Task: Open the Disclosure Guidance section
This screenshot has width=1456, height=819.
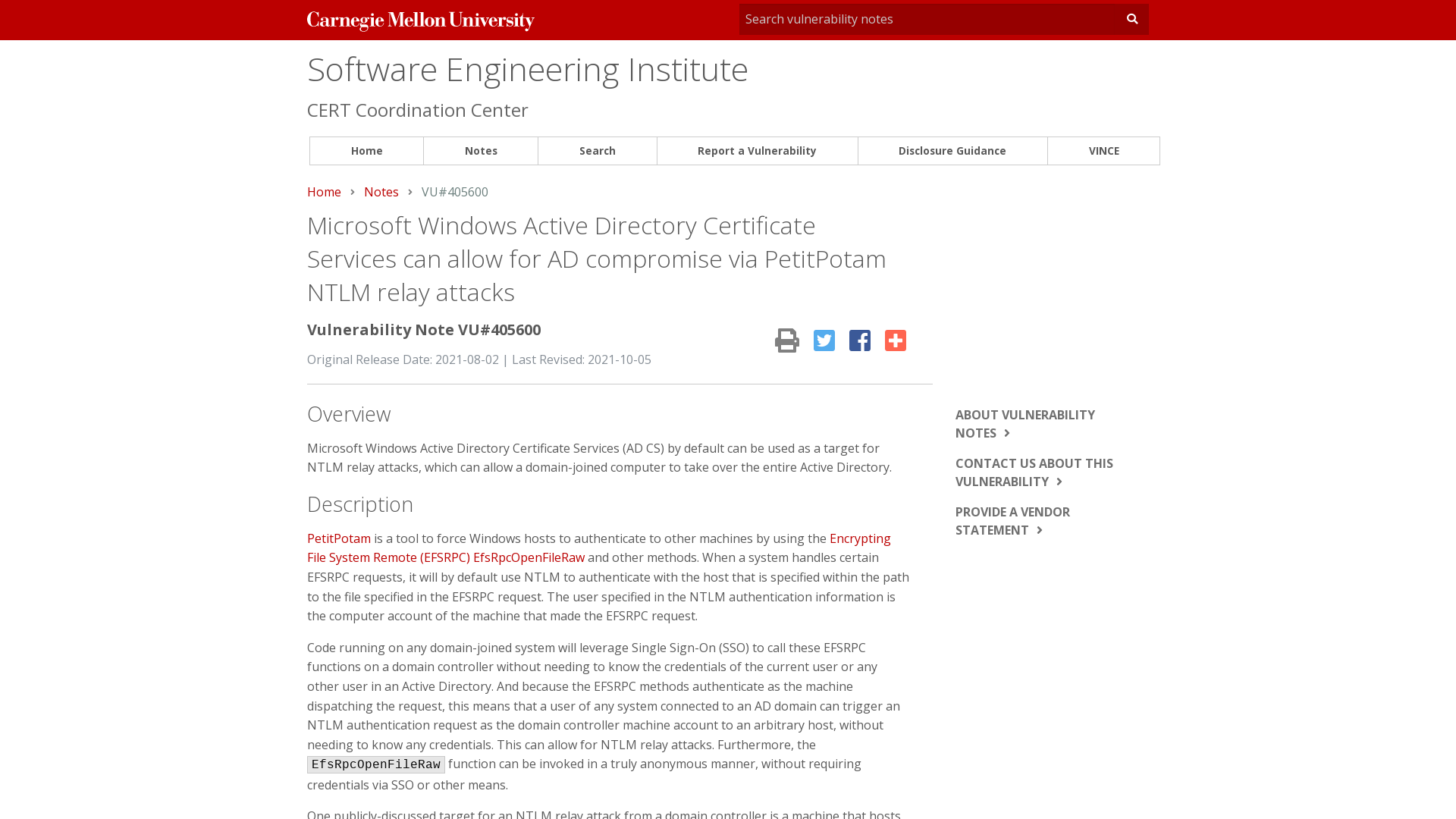Action: 952,150
